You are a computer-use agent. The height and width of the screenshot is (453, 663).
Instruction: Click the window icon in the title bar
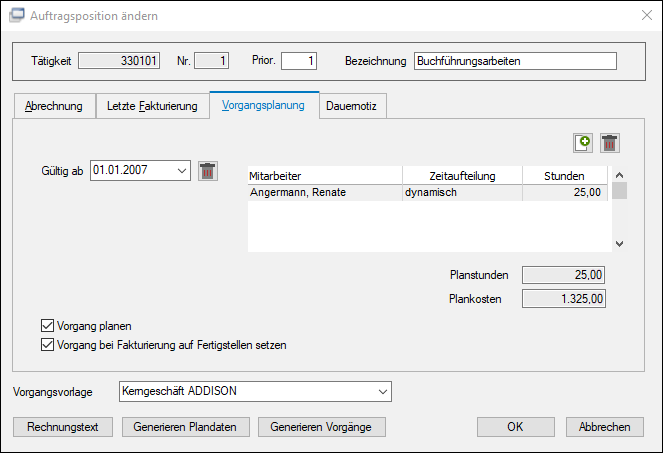(x=17, y=15)
